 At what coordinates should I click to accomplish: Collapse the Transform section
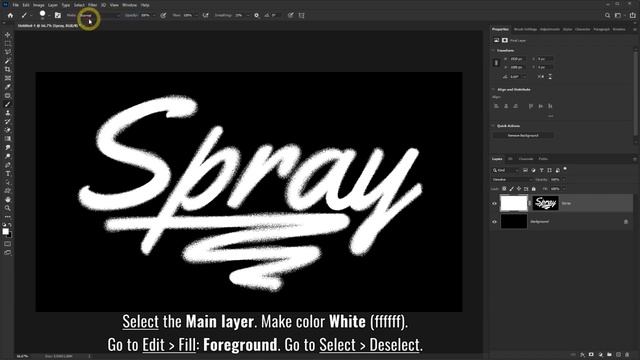coord(493,51)
